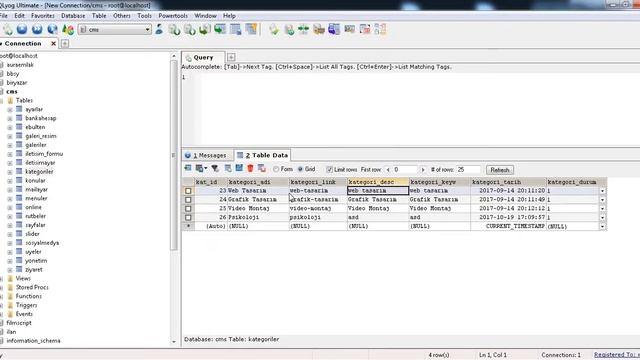The image size is (640, 360).
Task: Open the Powertools menu
Action: click(173, 16)
